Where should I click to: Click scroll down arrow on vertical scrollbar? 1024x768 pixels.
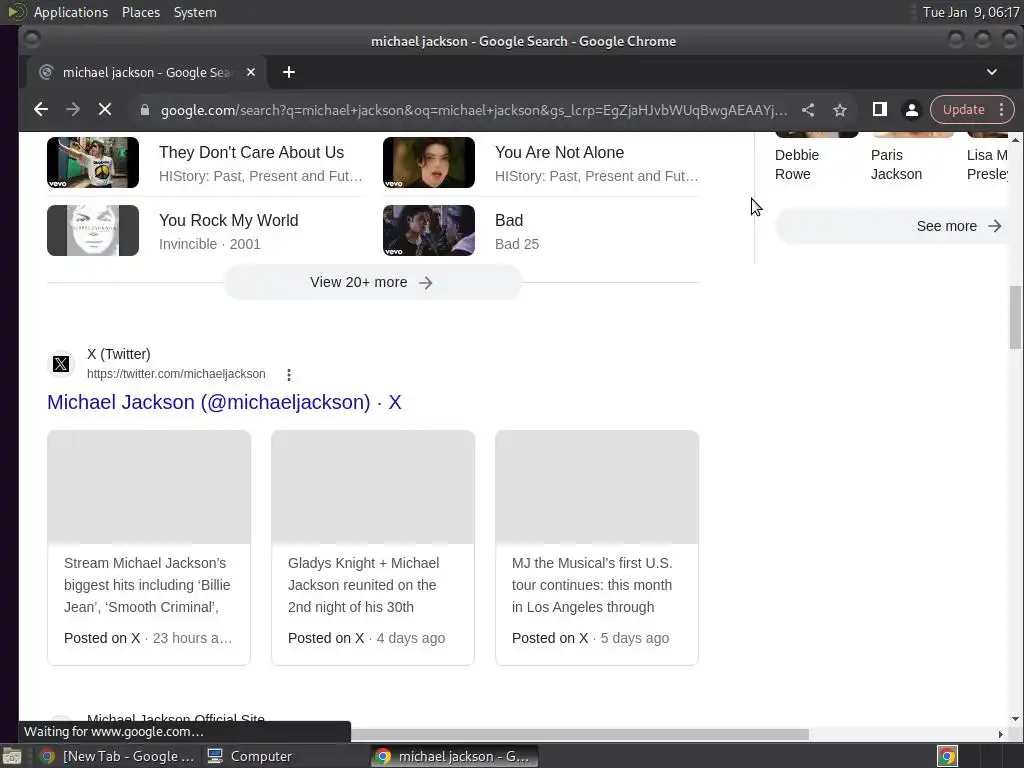click(x=1015, y=719)
